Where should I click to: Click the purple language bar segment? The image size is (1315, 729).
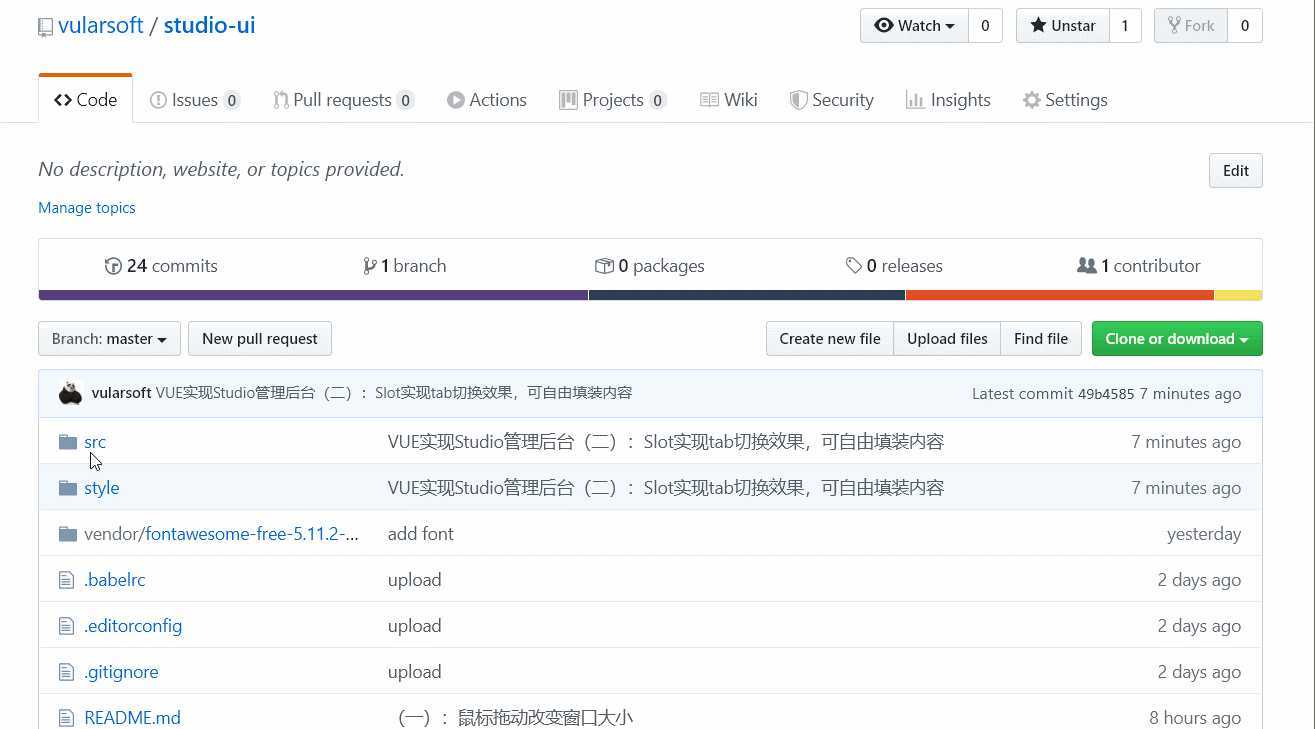coord(313,295)
